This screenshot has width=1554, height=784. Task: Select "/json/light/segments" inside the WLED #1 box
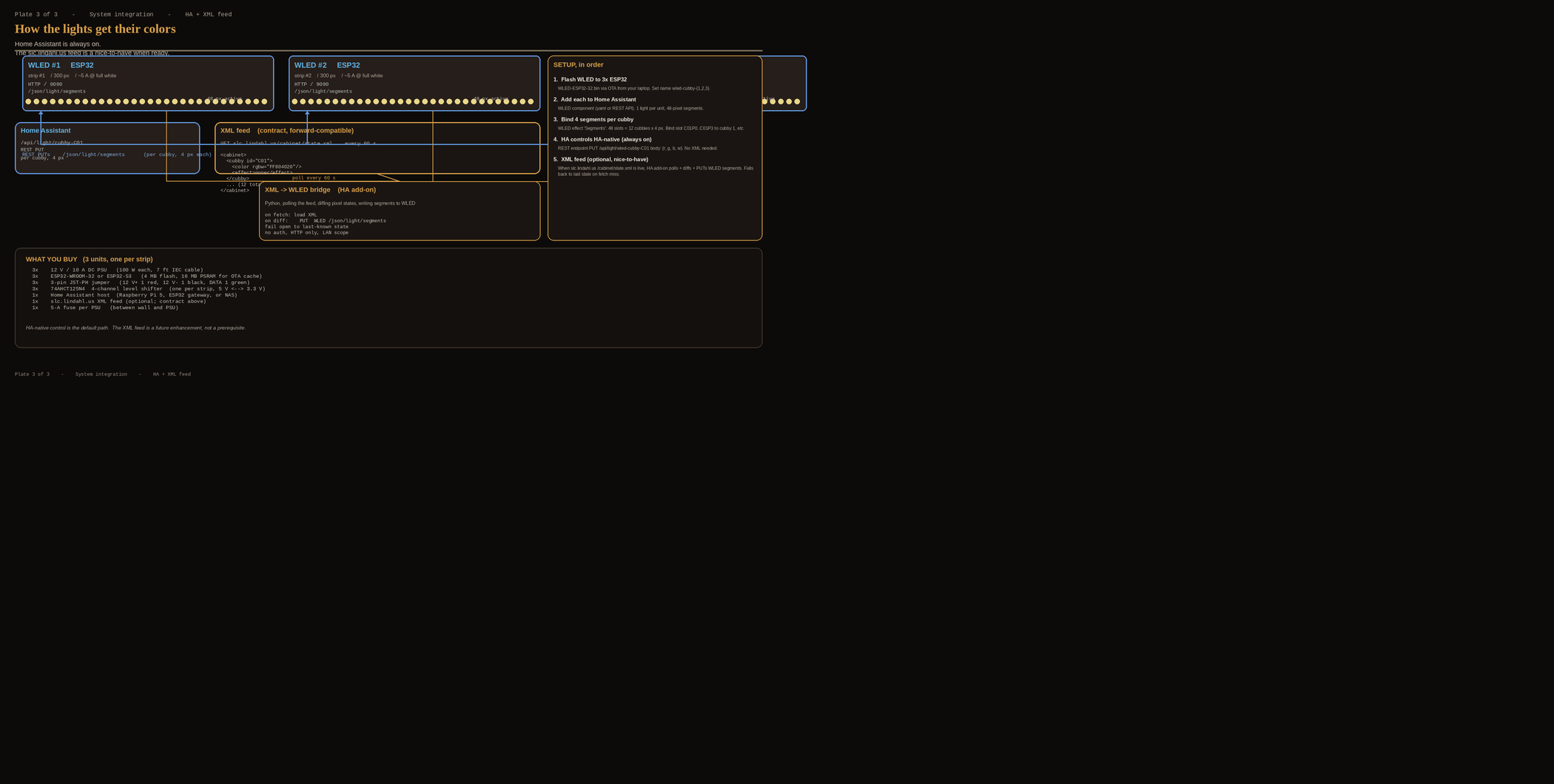coord(57,92)
